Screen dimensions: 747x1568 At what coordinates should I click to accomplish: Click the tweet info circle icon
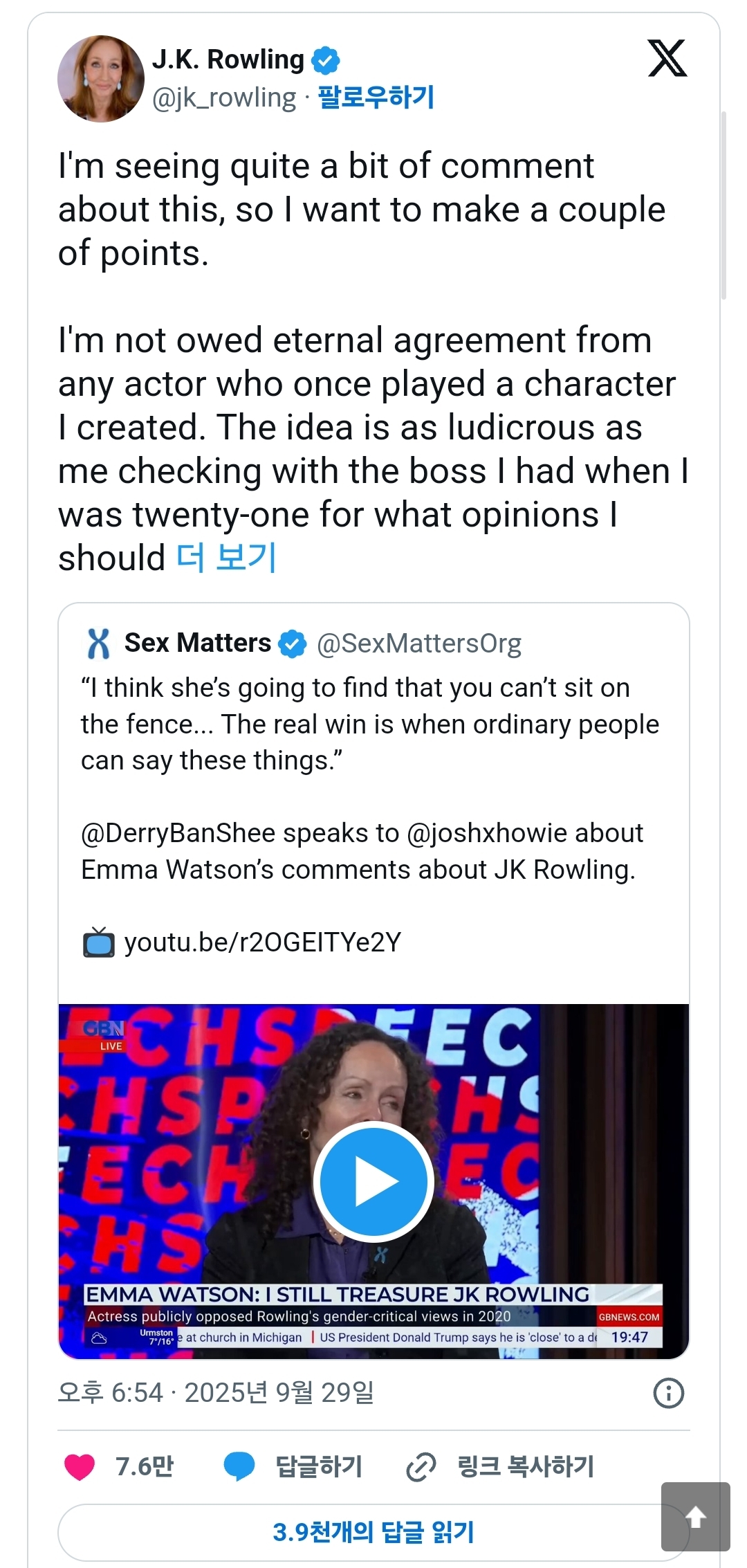click(x=668, y=1393)
